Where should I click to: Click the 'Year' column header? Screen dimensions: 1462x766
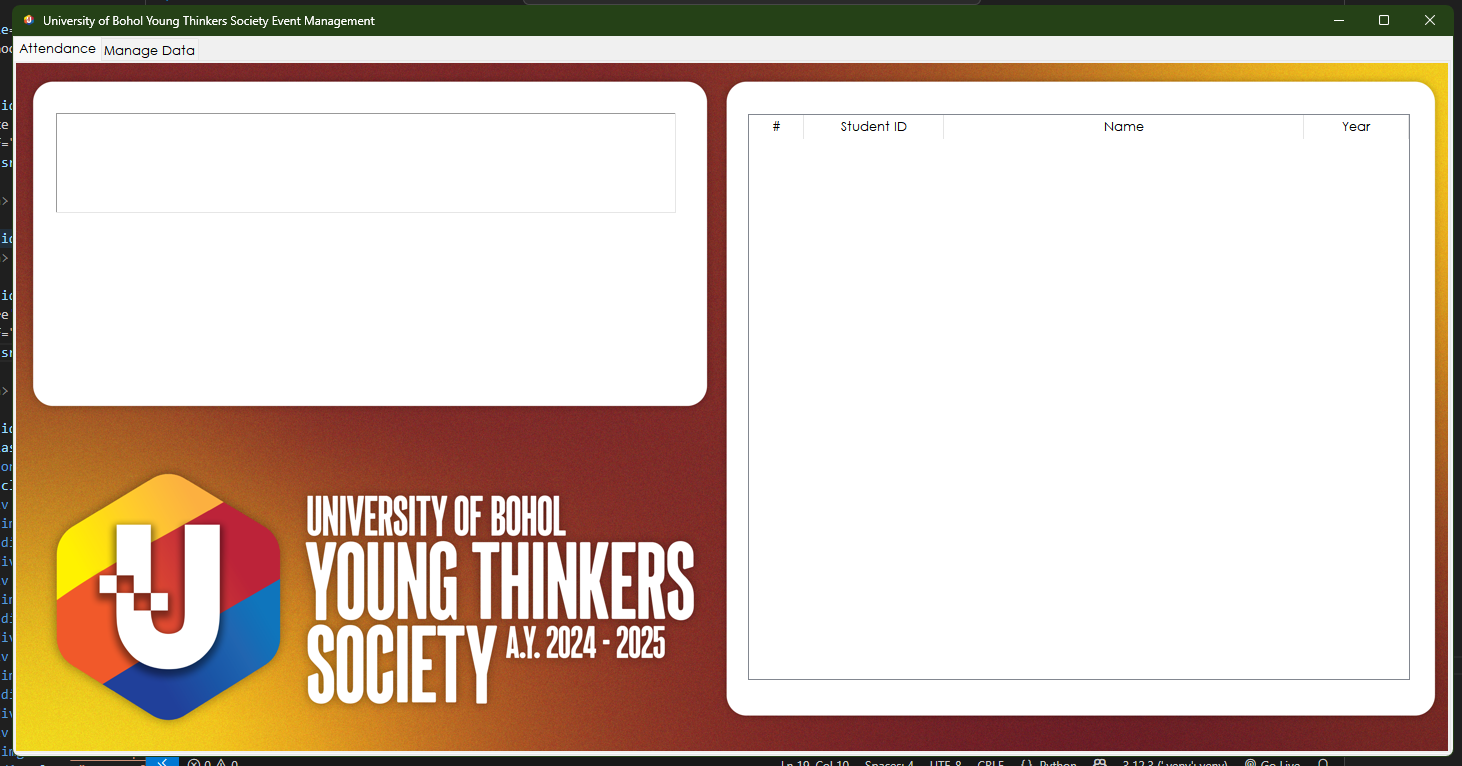pos(1356,127)
